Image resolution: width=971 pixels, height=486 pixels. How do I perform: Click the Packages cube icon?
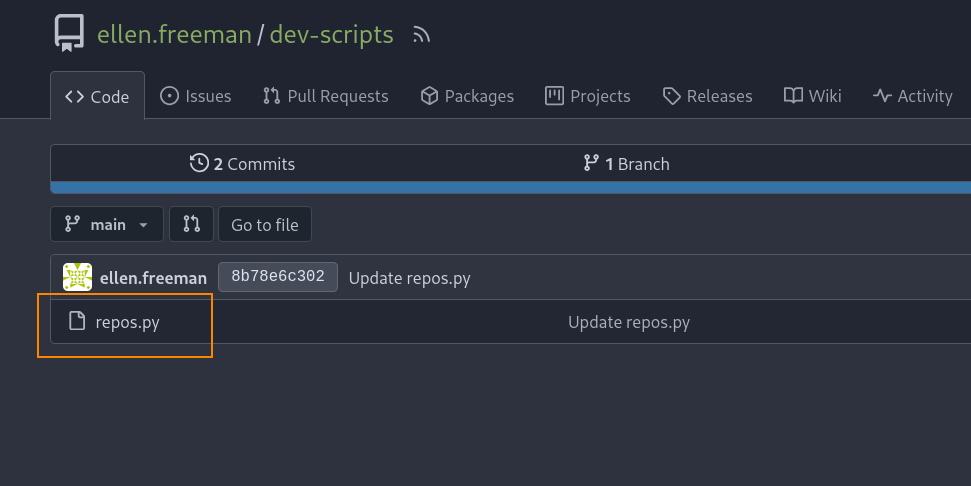pos(429,96)
